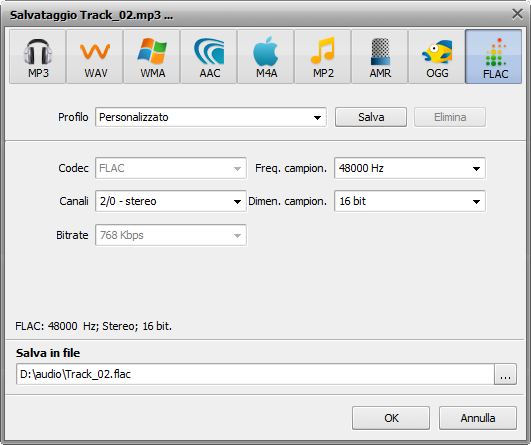
Task: Click the Elimina button
Action: 450,117
